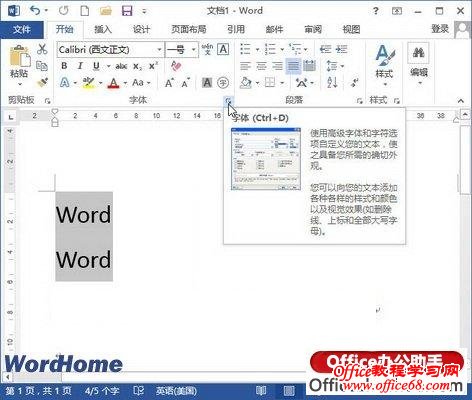Click the Undo arrow in quick access toolbar

click(35, 11)
